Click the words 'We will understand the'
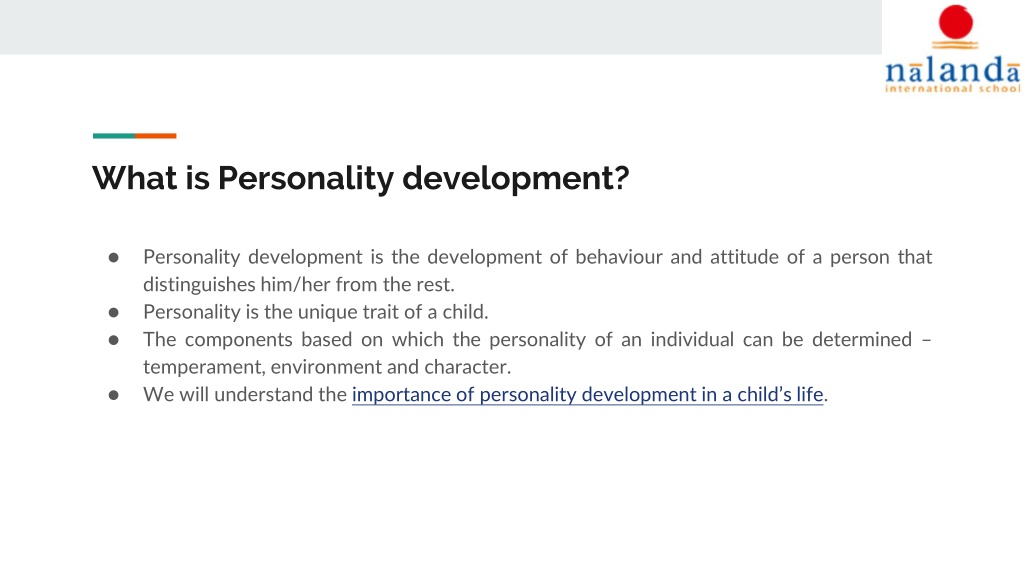This screenshot has width=1024, height=576. tap(245, 394)
